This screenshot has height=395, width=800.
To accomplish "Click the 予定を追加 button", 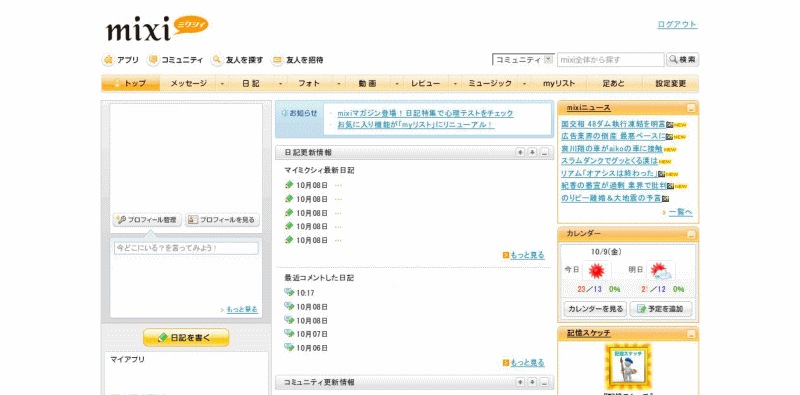I will 661,309.
